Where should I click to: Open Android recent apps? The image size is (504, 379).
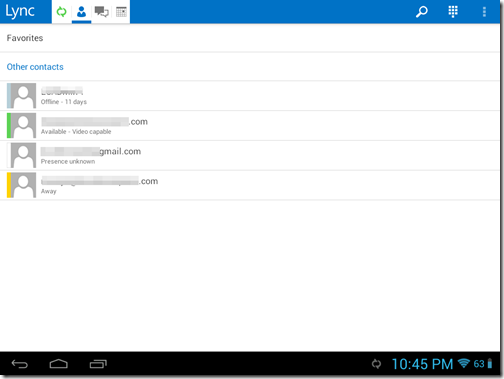pos(98,364)
